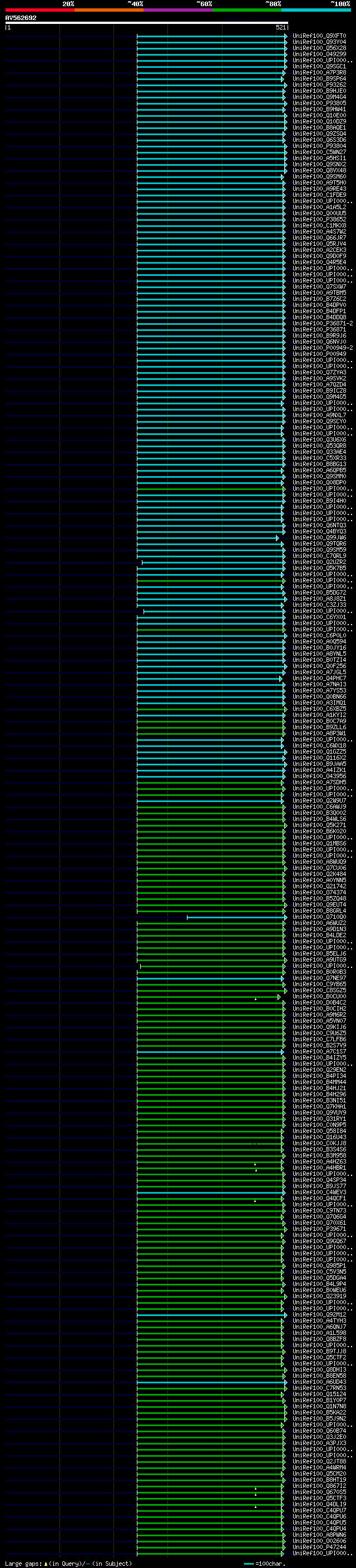The image size is (356, 1568).
Task: Select the UniRef100_Q7NE97 label
Action: [x=319, y=978]
